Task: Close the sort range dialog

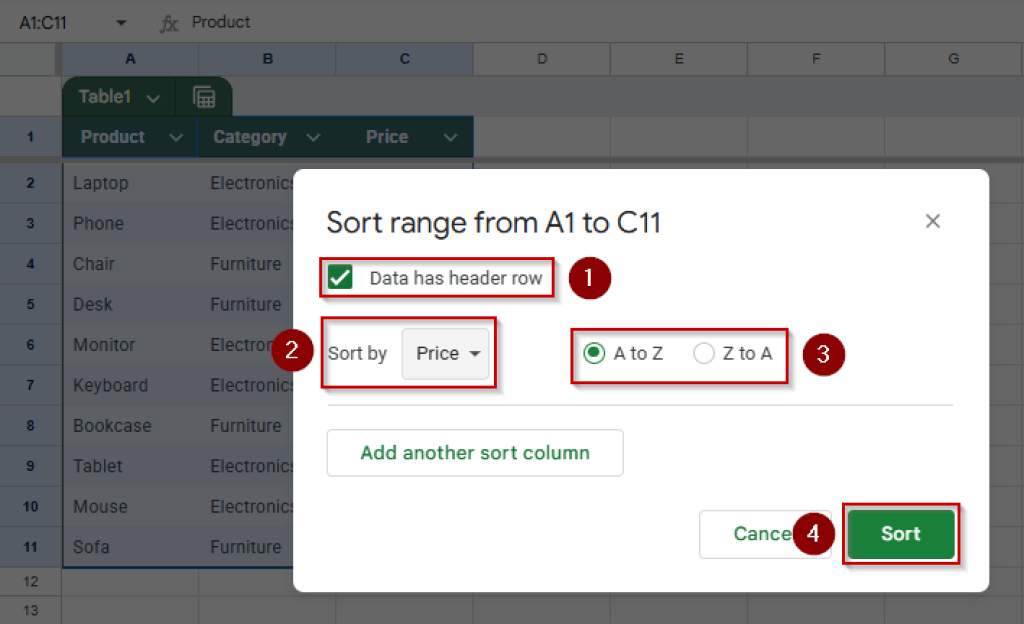Action: (x=932, y=221)
